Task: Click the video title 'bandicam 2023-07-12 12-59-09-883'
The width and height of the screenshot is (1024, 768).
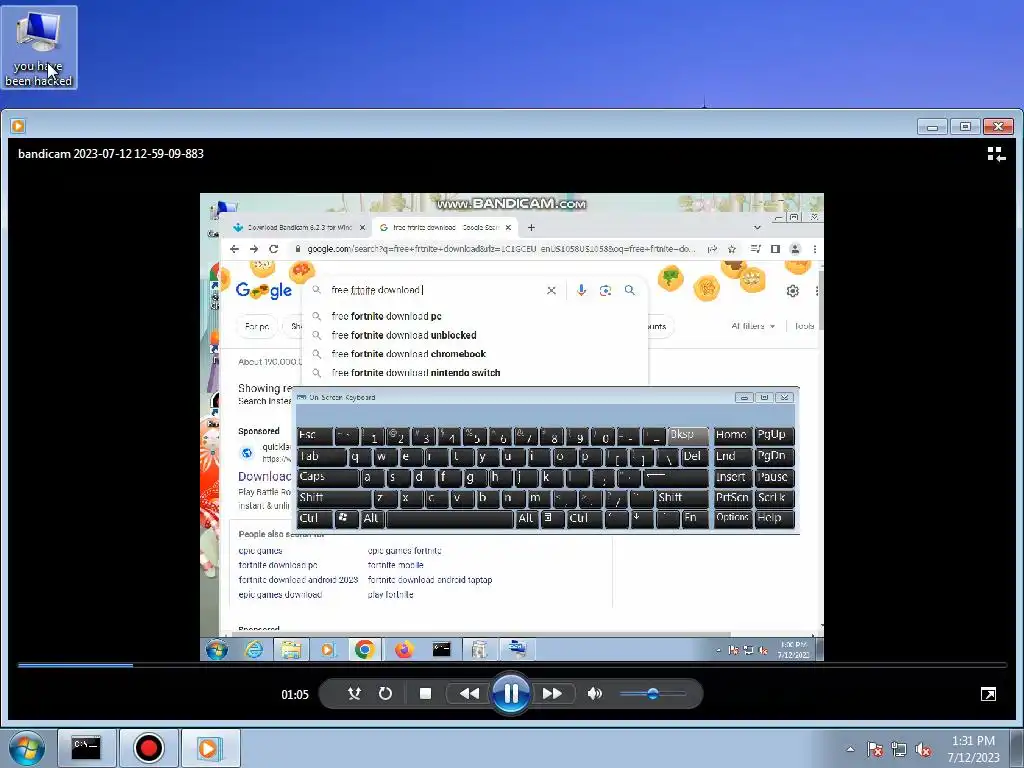Action: (111, 154)
